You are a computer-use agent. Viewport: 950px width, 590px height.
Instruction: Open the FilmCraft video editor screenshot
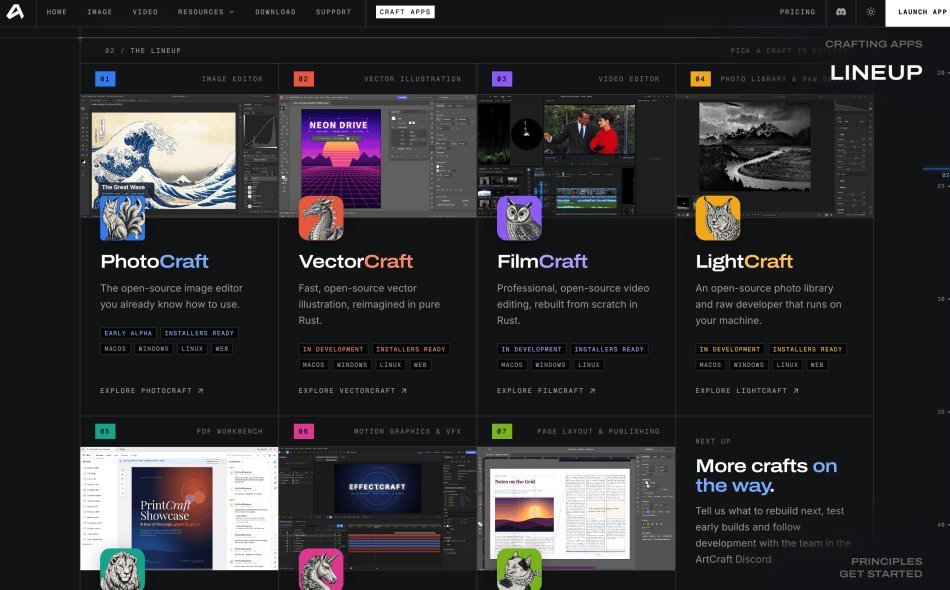576,156
